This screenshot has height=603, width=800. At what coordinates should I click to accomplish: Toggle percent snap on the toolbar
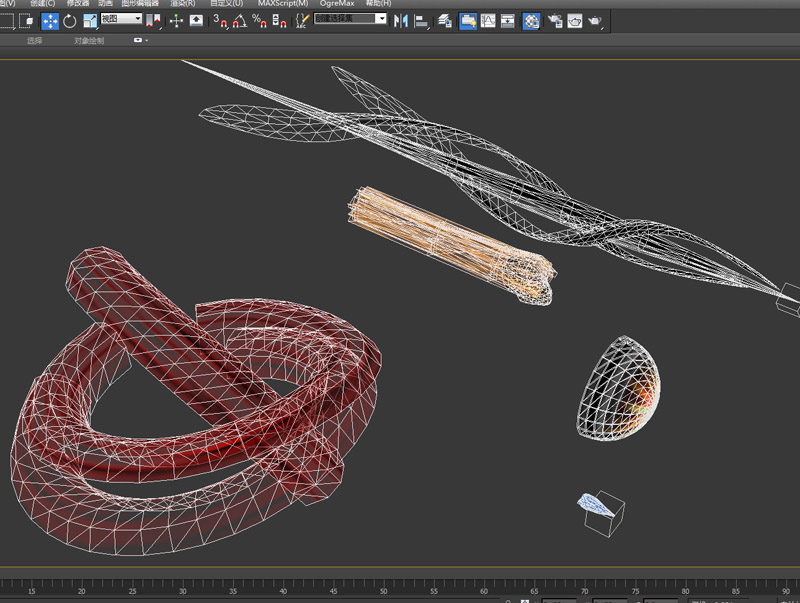(258, 20)
